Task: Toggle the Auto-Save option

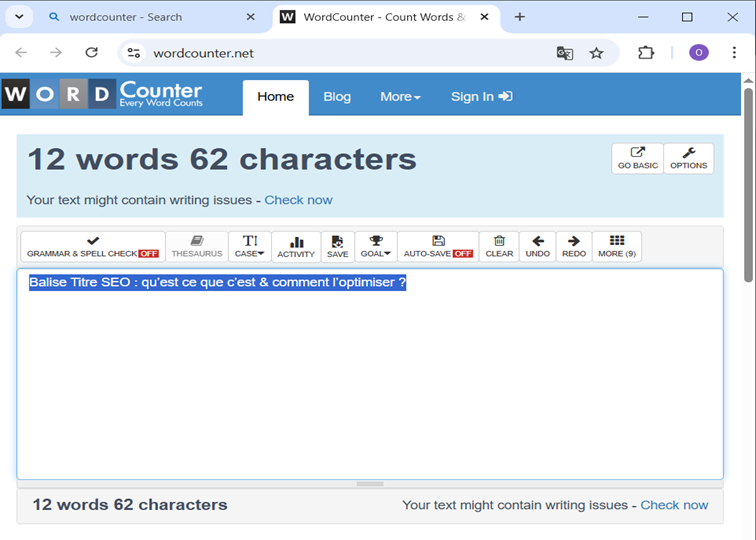Action: click(x=438, y=247)
